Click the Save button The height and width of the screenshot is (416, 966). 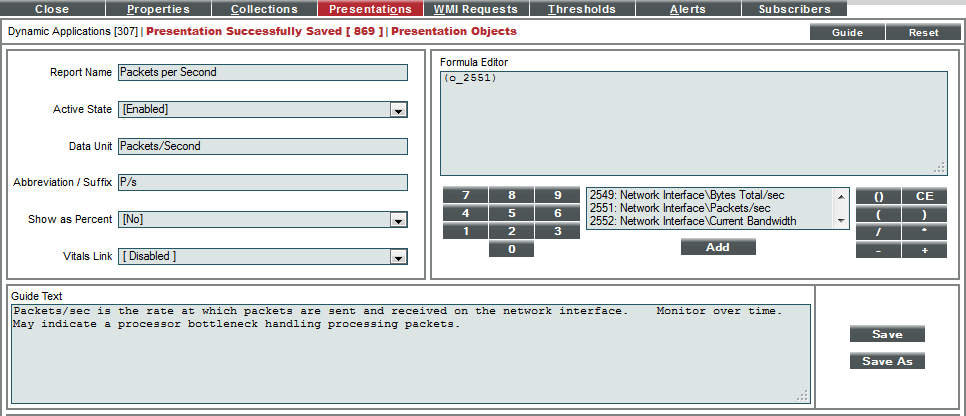point(887,334)
